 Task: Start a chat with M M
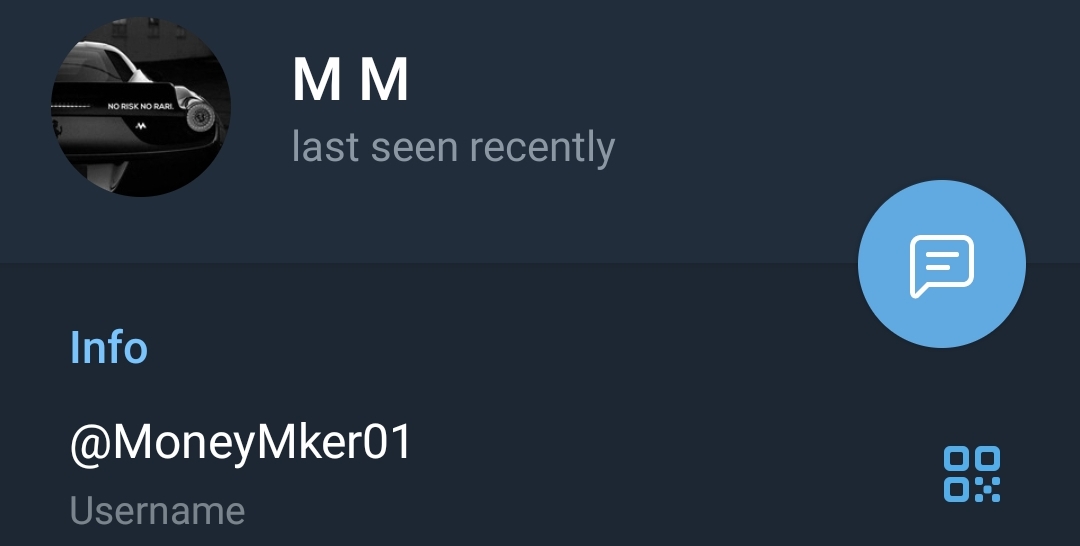(x=942, y=264)
